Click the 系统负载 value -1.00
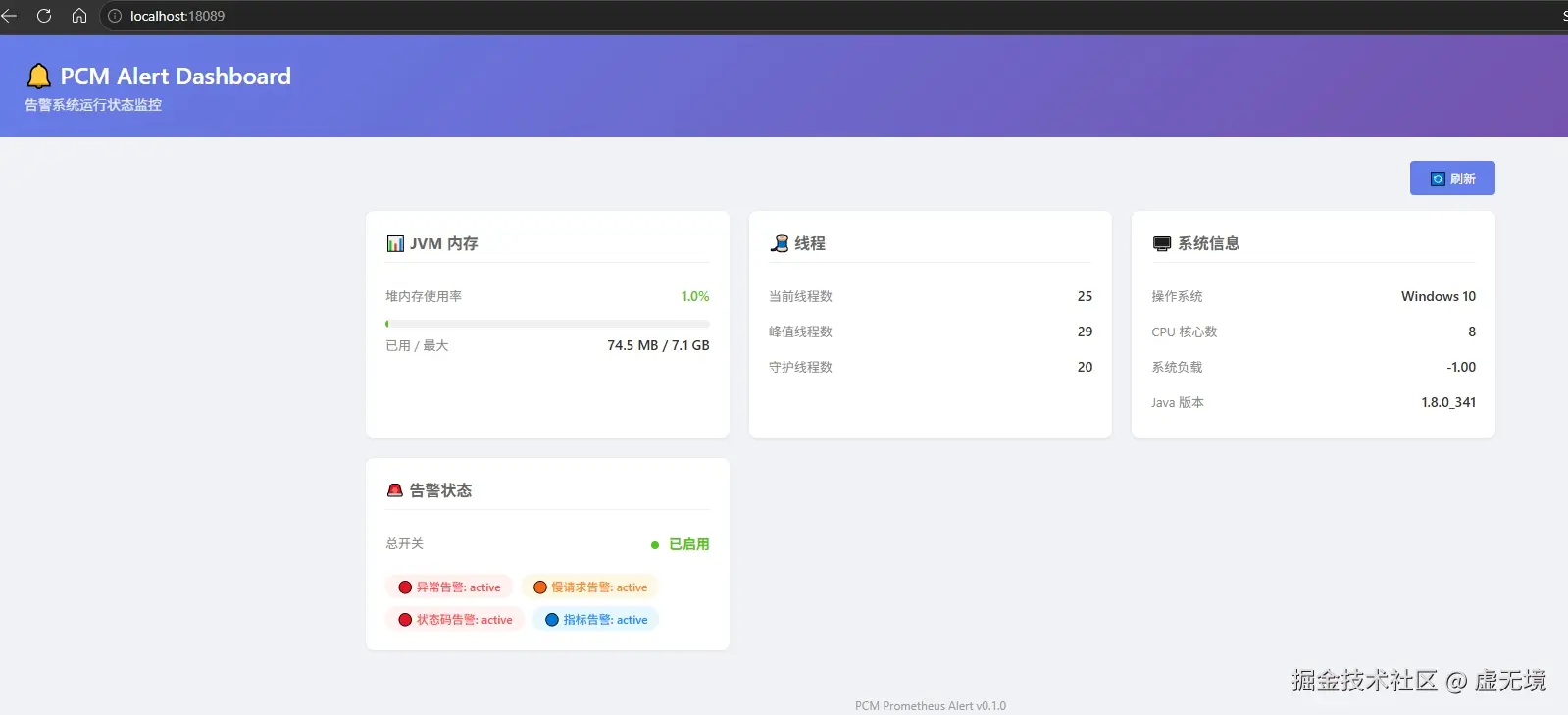The height and width of the screenshot is (715, 1568). pyautogui.click(x=1461, y=367)
